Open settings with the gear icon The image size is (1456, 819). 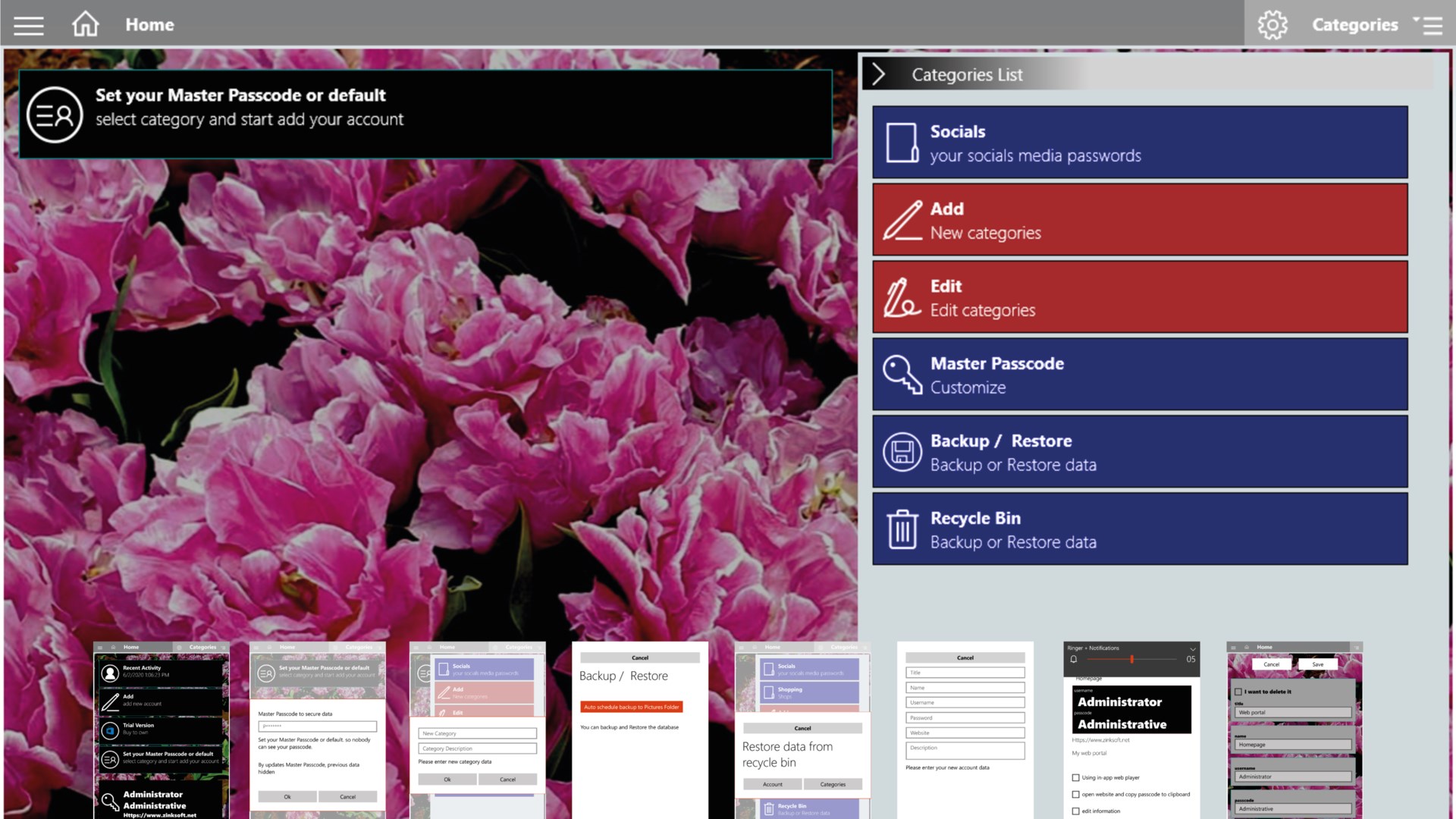tap(1272, 25)
